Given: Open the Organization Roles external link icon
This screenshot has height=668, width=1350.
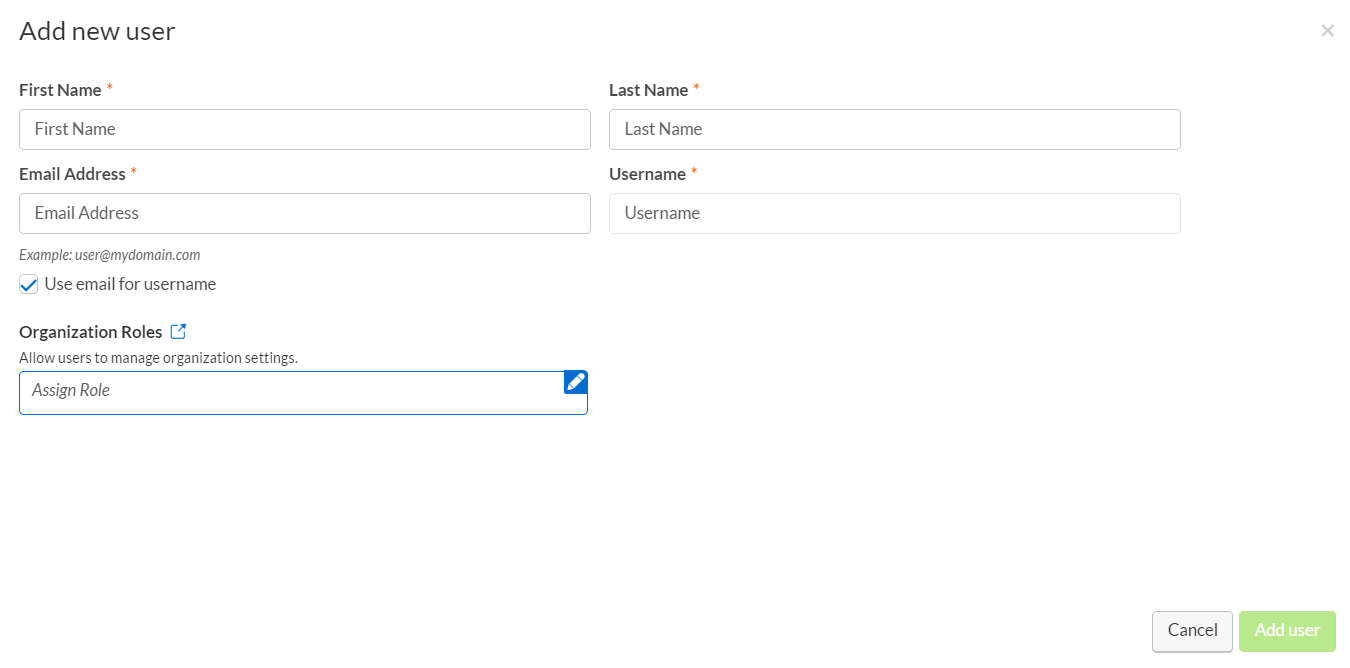Looking at the screenshot, I should pos(178,331).
